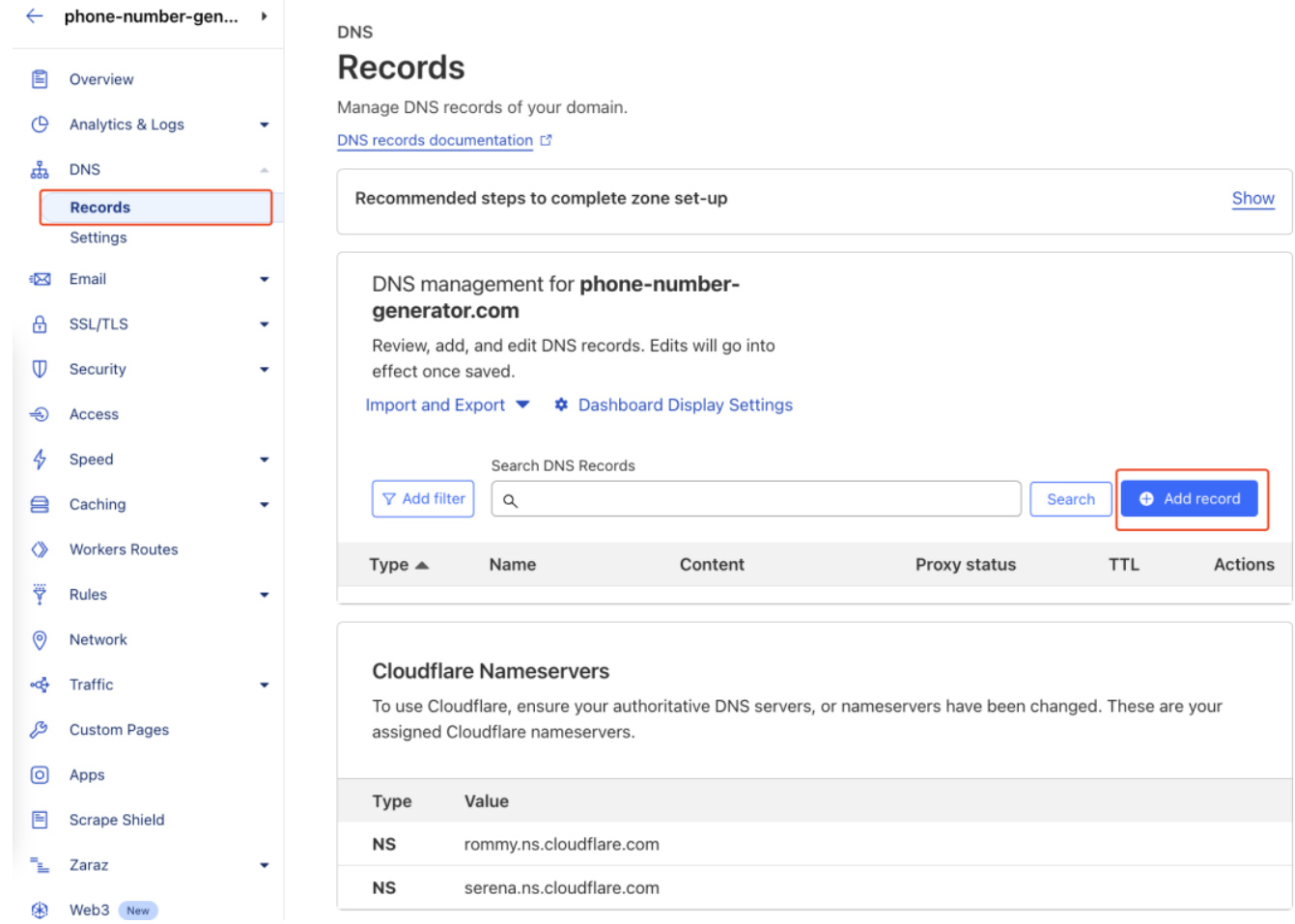
Task: Open the Access section
Action: tap(94, 414)
